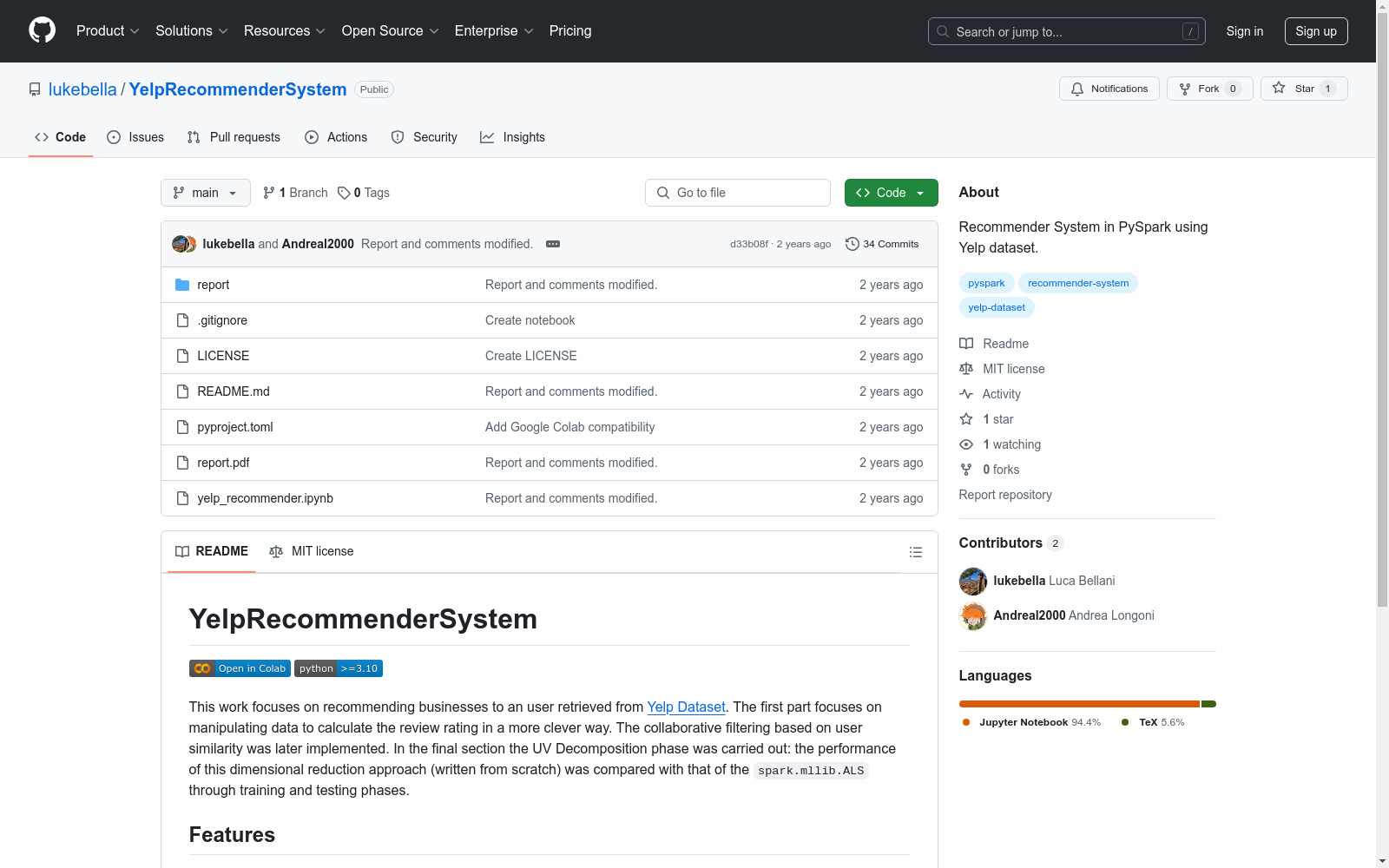
Task: Open the main branch dropdown
Action: pyautogui.click(x=206, y=193)
